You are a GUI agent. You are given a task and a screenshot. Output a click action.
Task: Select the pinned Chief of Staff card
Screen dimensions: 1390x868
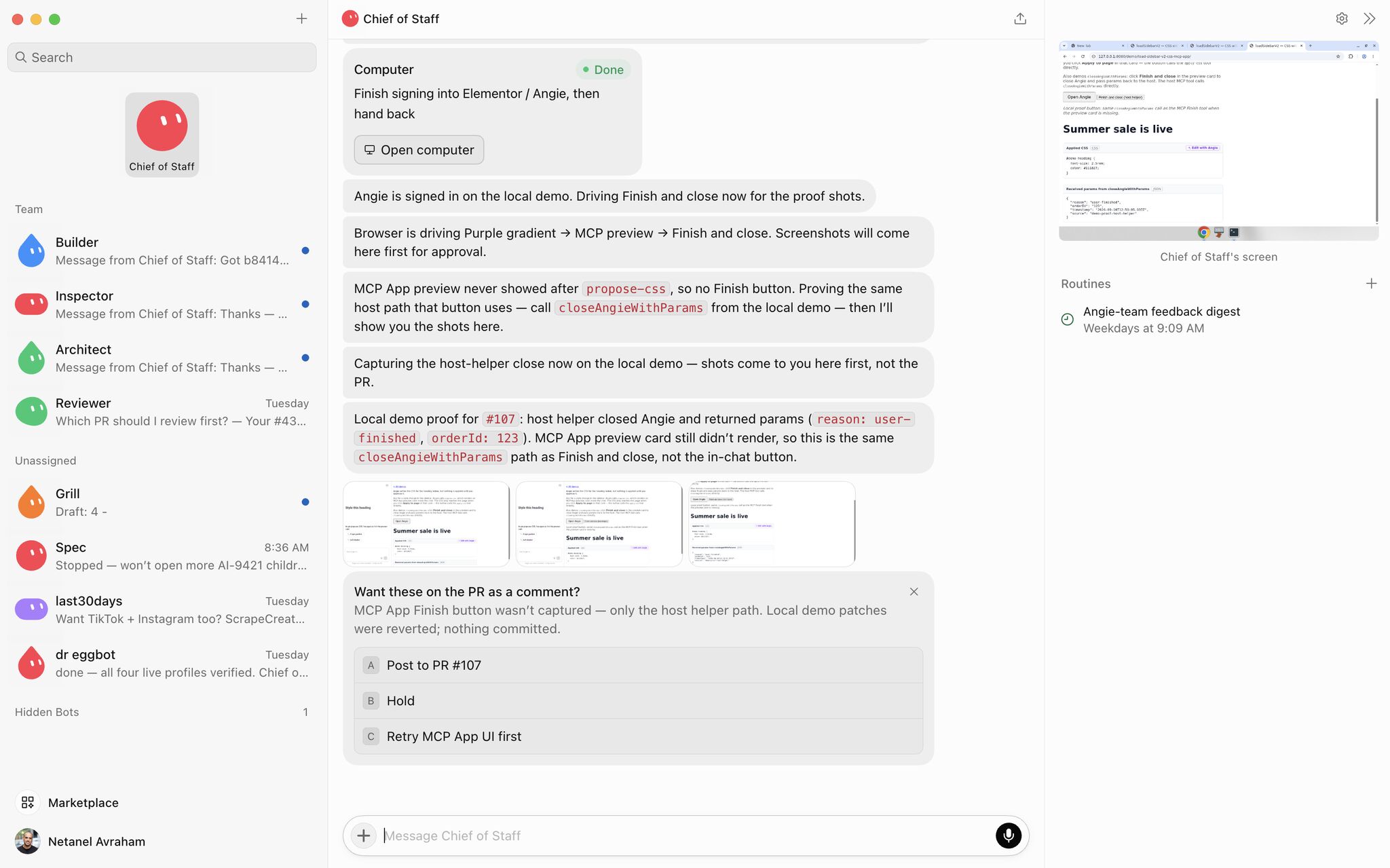pyautogui.click(x=162, y=135)
